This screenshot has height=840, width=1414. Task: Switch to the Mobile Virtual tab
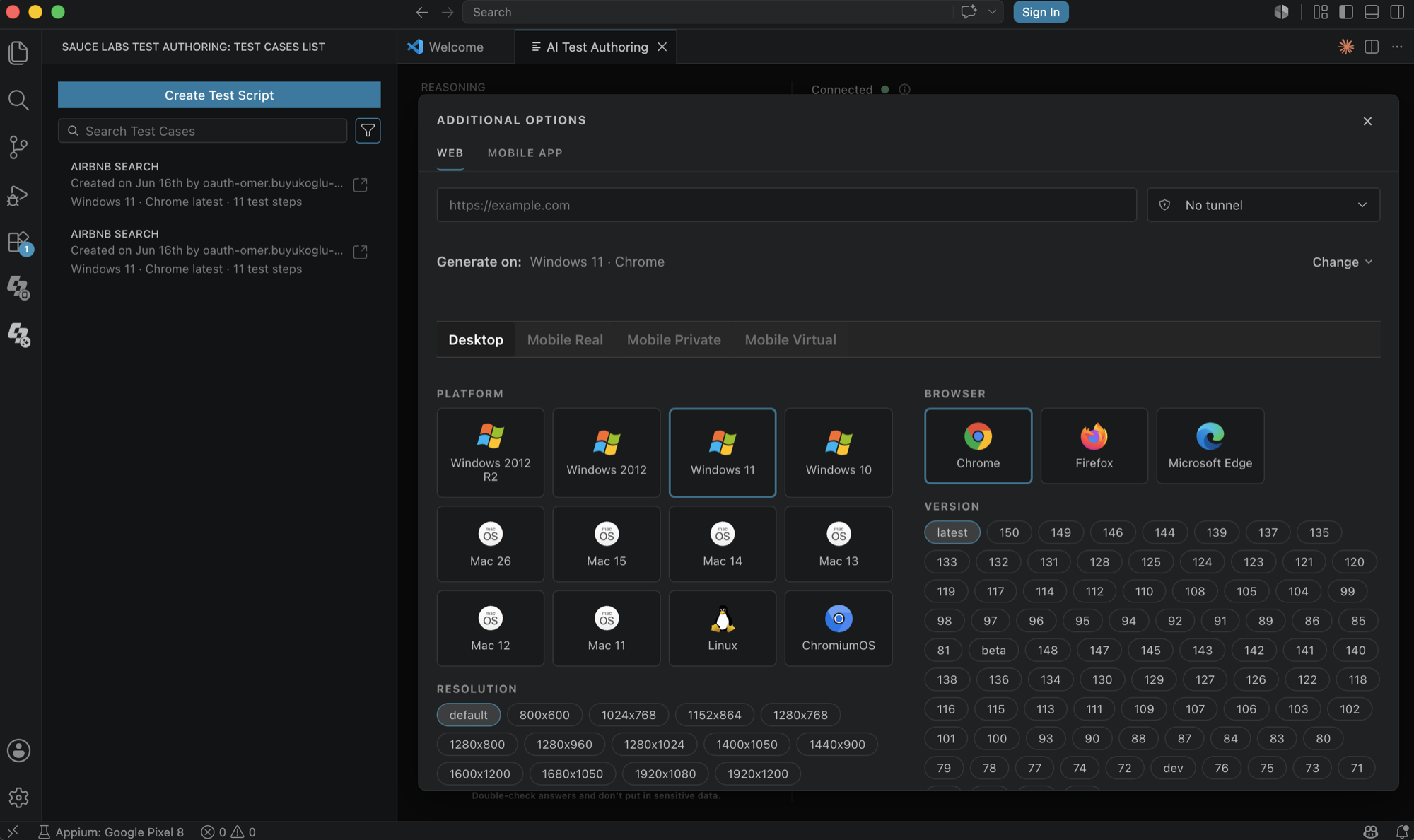[x=790, y=339]
